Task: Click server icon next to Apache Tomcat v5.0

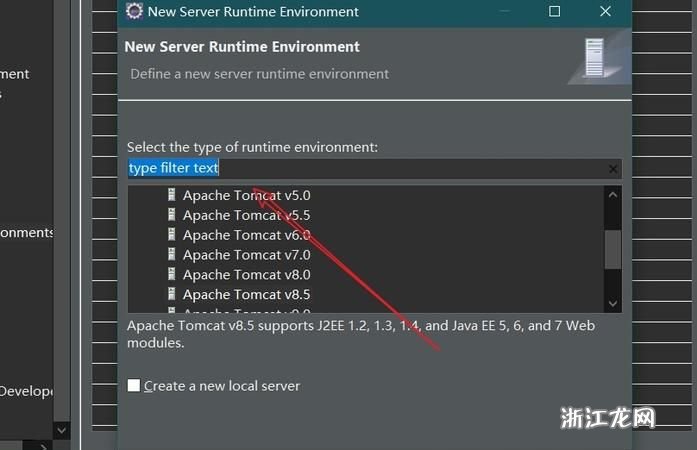Action: (172, 195)
